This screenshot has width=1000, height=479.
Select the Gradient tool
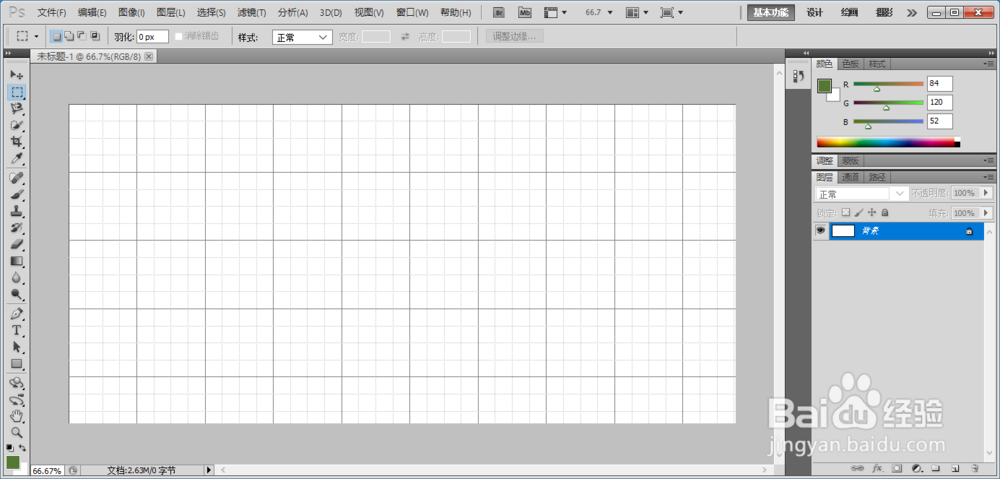coord(17,261)
